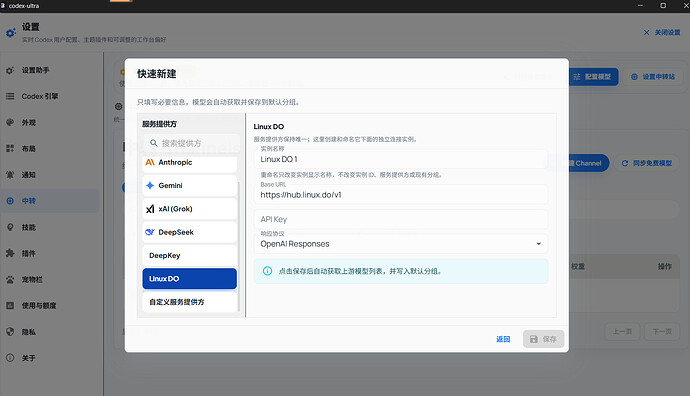The height and width of the screenshot is (396, 690).
Task: Click the settings gear icon beside 设置
Action: tap(11, 33)
